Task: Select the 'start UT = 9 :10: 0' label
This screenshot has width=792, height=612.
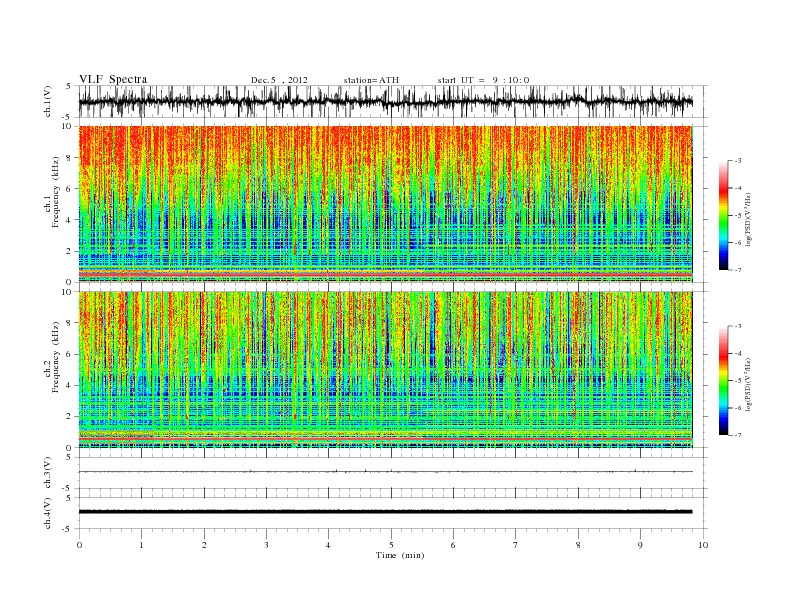Action: tap(483, 80)
